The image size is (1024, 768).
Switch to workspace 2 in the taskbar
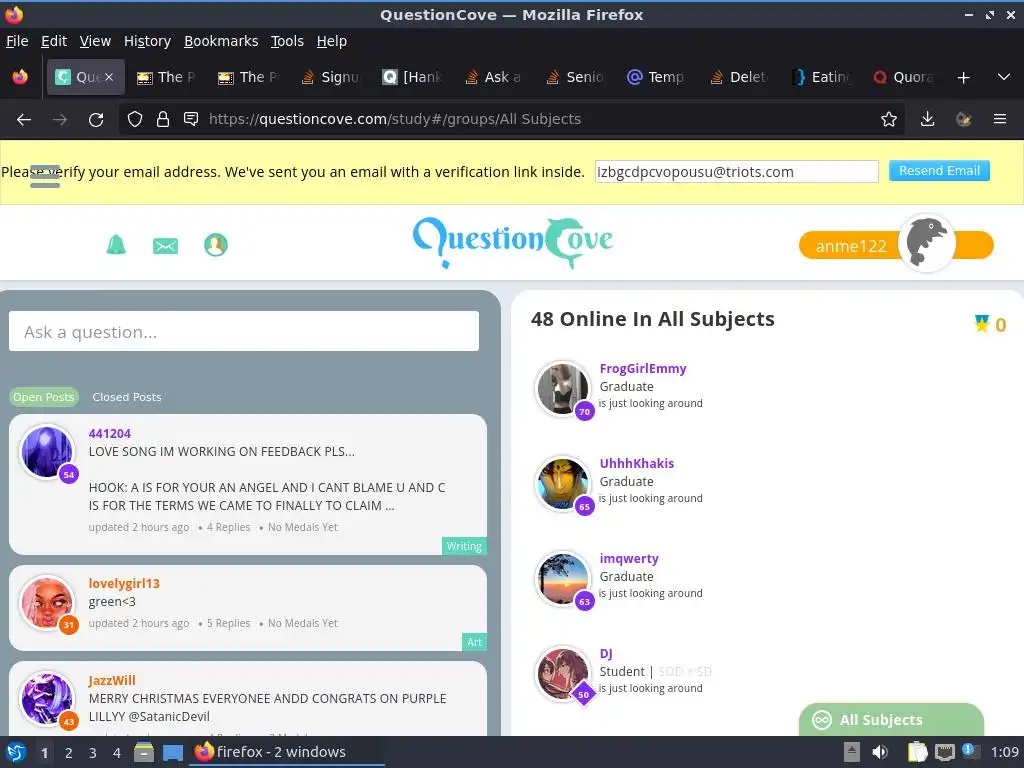click(x=69, y=752)
